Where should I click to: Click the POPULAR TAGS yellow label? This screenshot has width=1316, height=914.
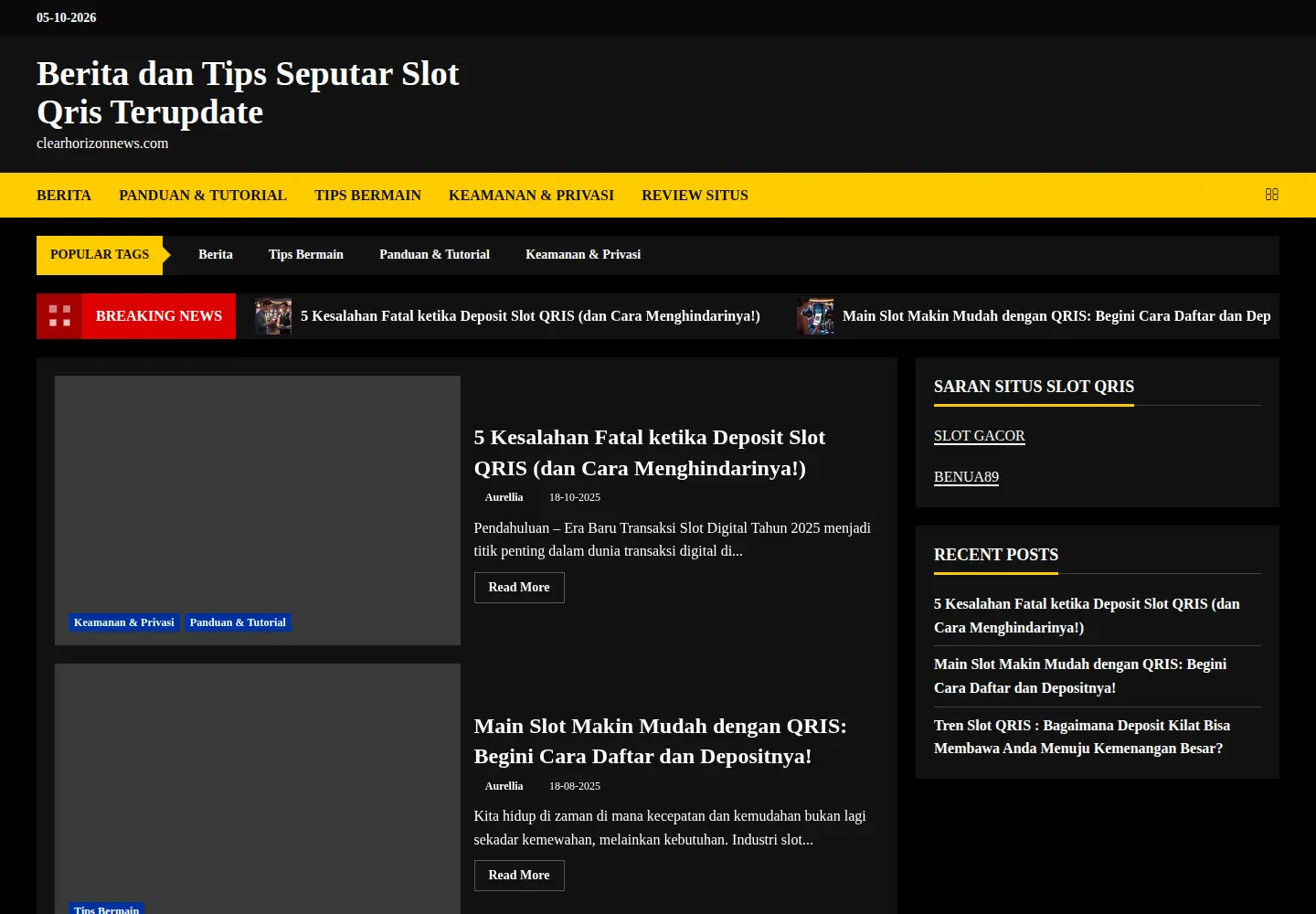pos(100,255)
